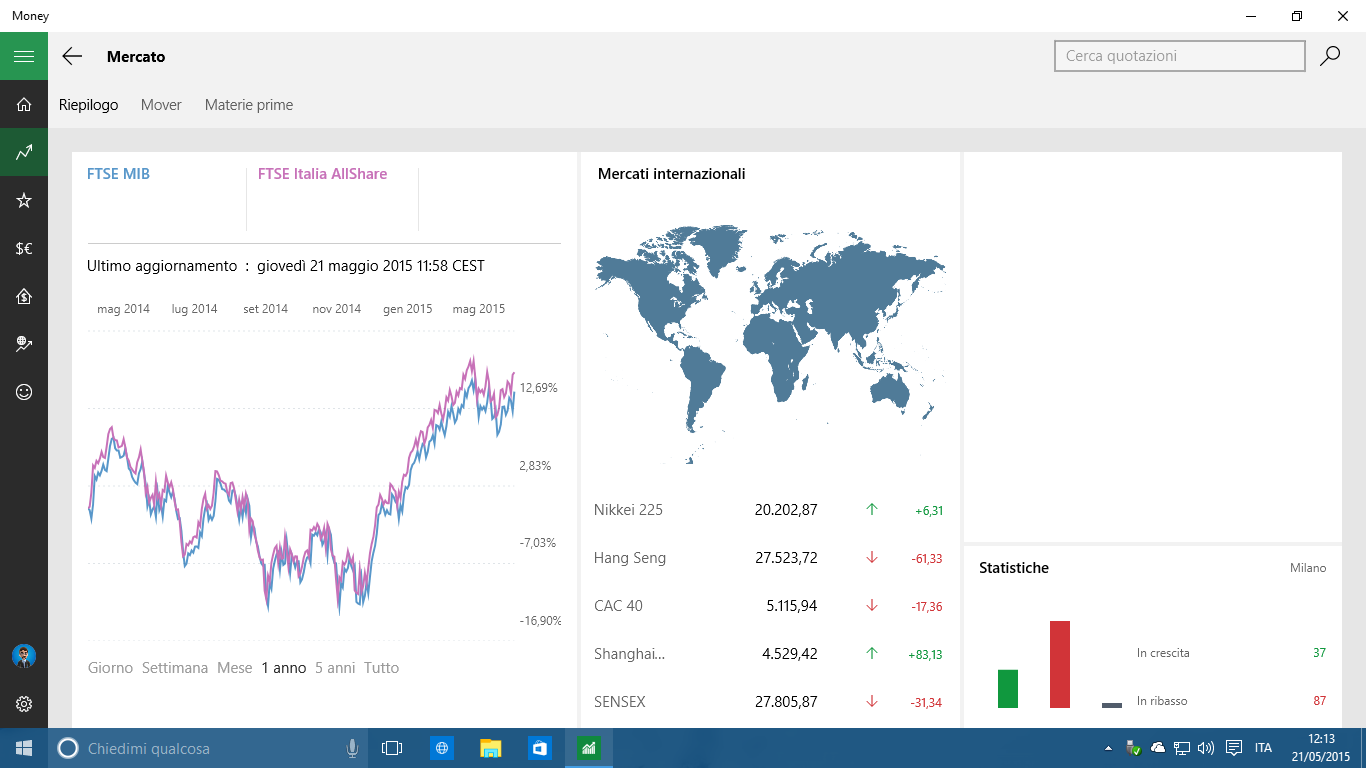Click the Ultimo aggiornamento timestamp text

[x=286, y=266]
